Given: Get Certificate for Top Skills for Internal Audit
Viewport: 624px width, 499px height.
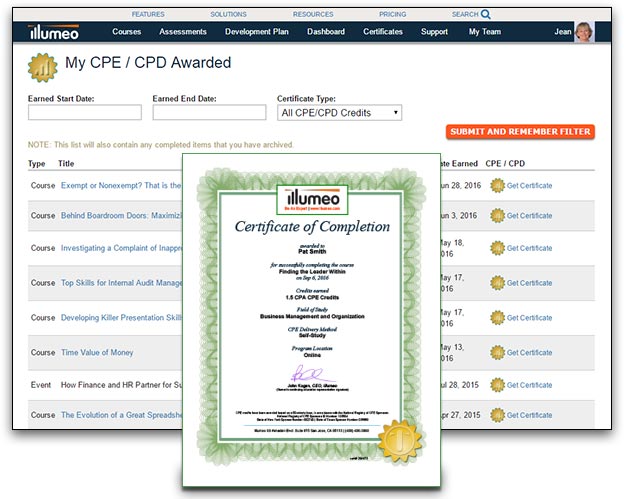Looking at the screenshot, I should [529, 283].
